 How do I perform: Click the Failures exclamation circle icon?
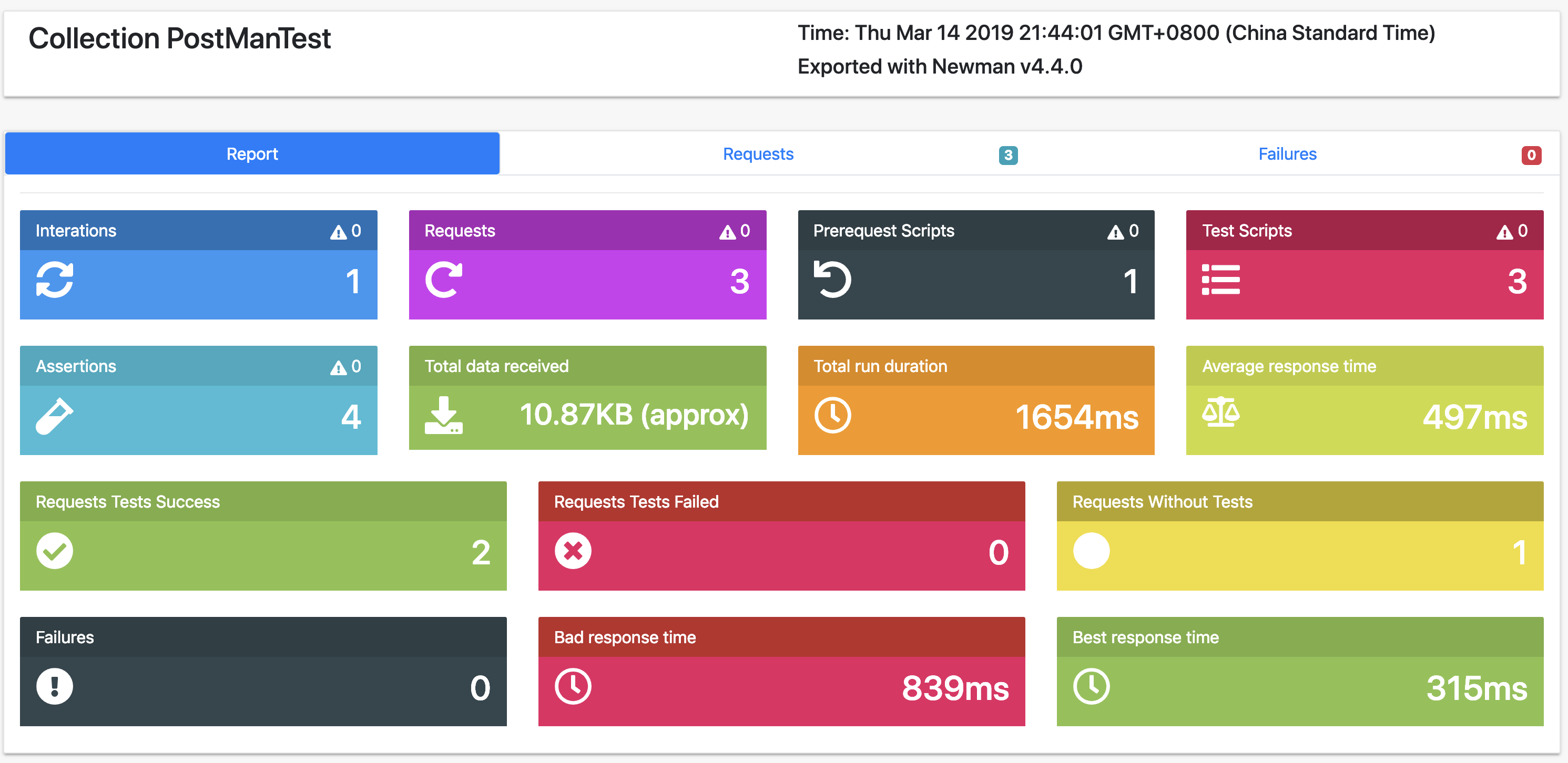[x=55, y=687]
